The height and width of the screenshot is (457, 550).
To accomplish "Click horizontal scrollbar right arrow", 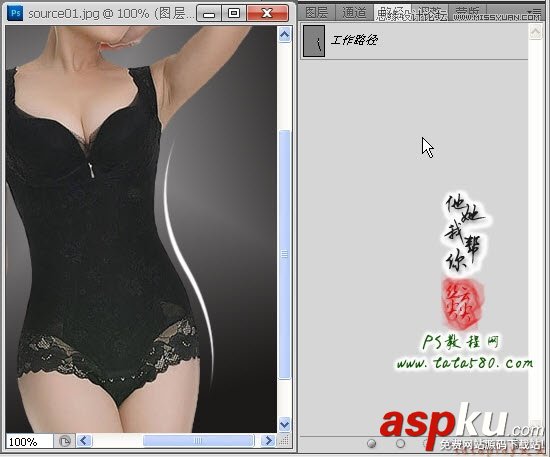I will [x=268, y=440].
